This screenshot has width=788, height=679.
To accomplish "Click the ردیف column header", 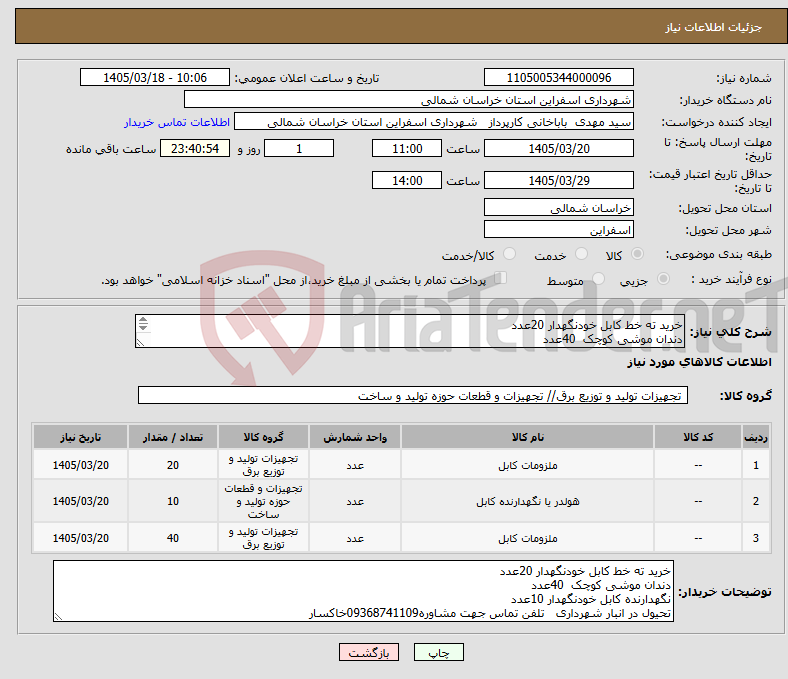I will 755,437.
